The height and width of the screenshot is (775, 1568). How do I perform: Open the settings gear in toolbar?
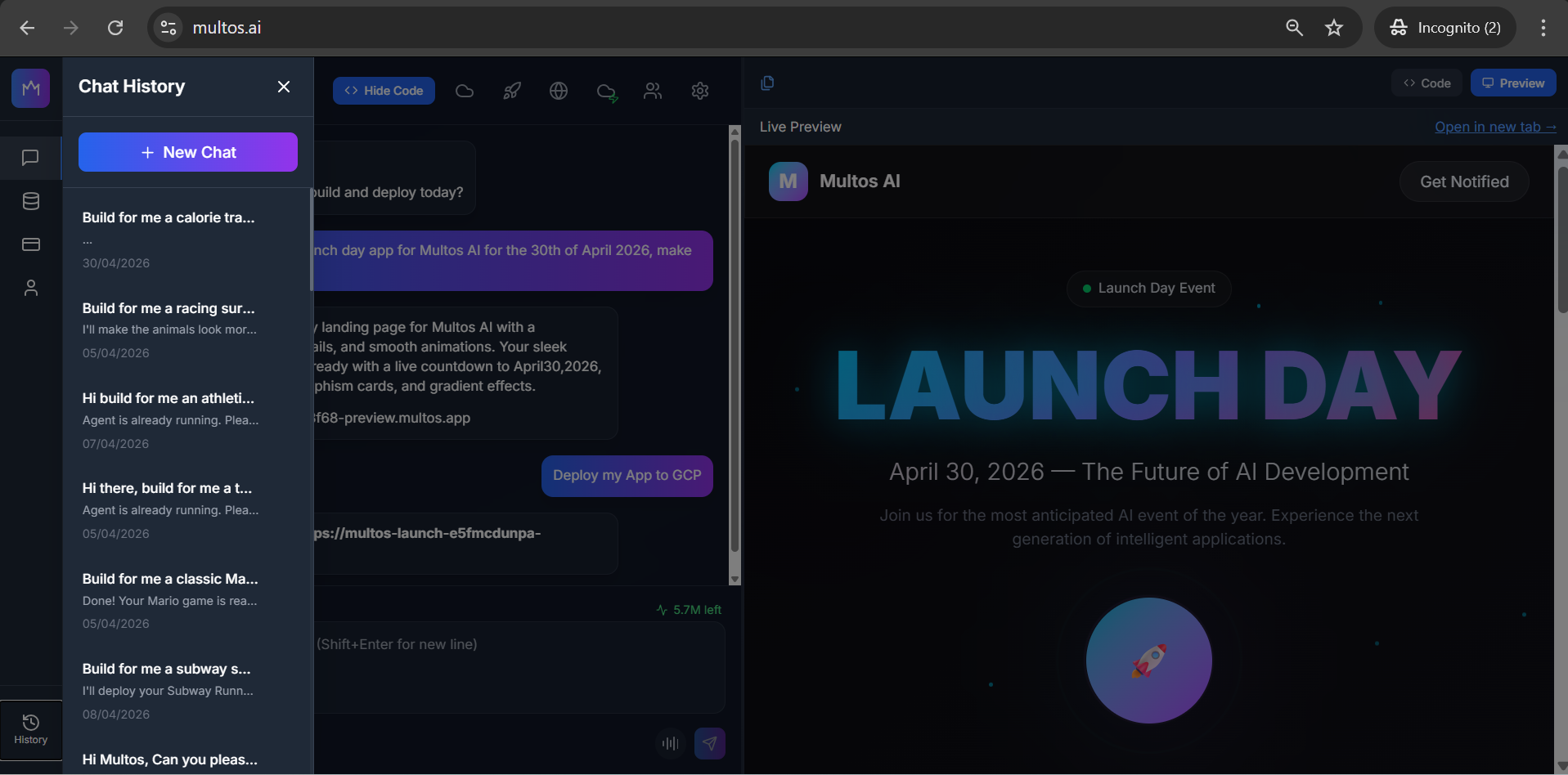click(700, 91)
